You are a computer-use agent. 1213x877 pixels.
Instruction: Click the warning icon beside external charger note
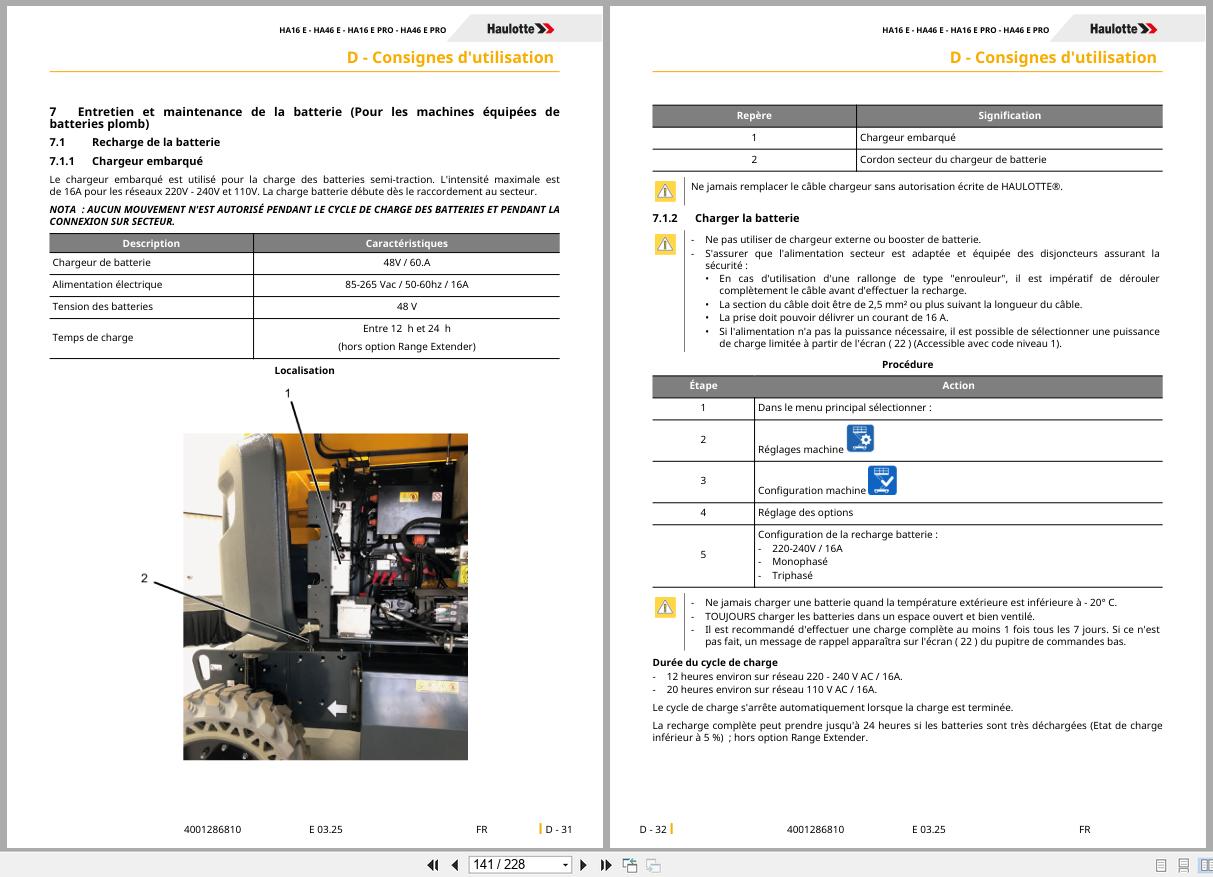click(665, 244)
